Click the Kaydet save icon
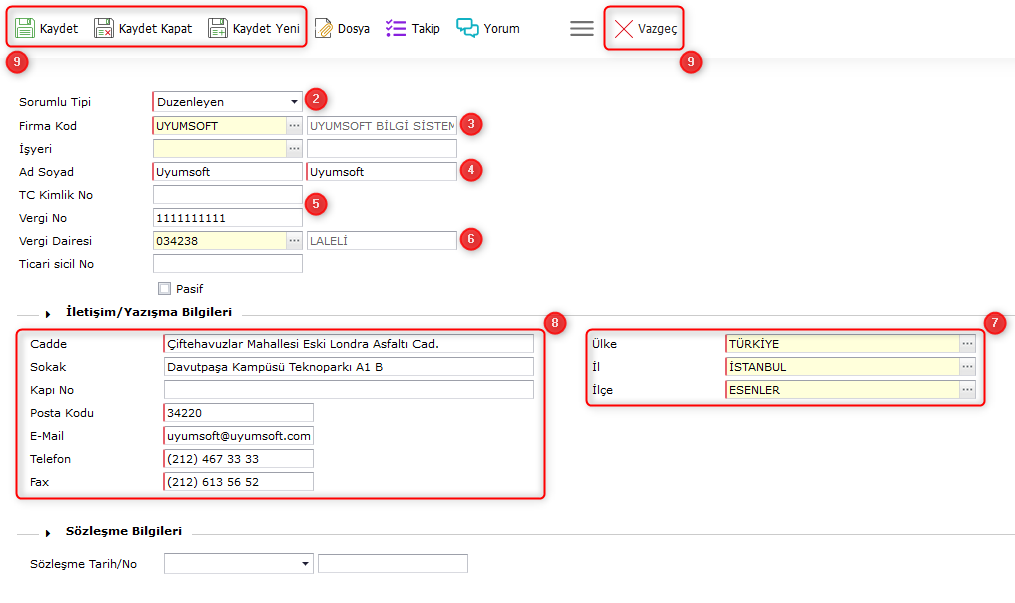 click(x=25, y=28)
